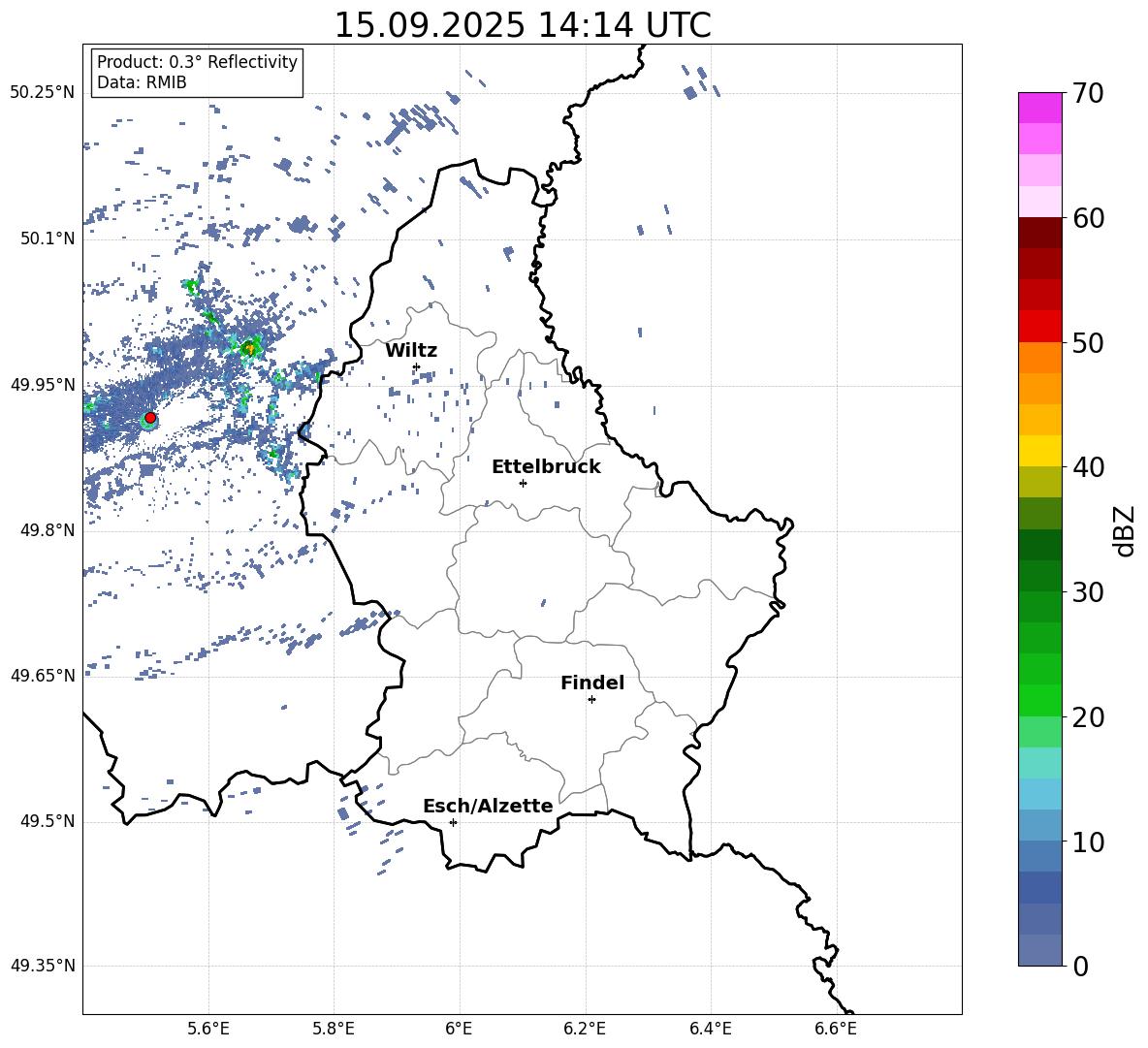Viewport: 1148px width, 1048px height.
Task: Click the 5.8°E longitude label
Action: [334, 1029]
